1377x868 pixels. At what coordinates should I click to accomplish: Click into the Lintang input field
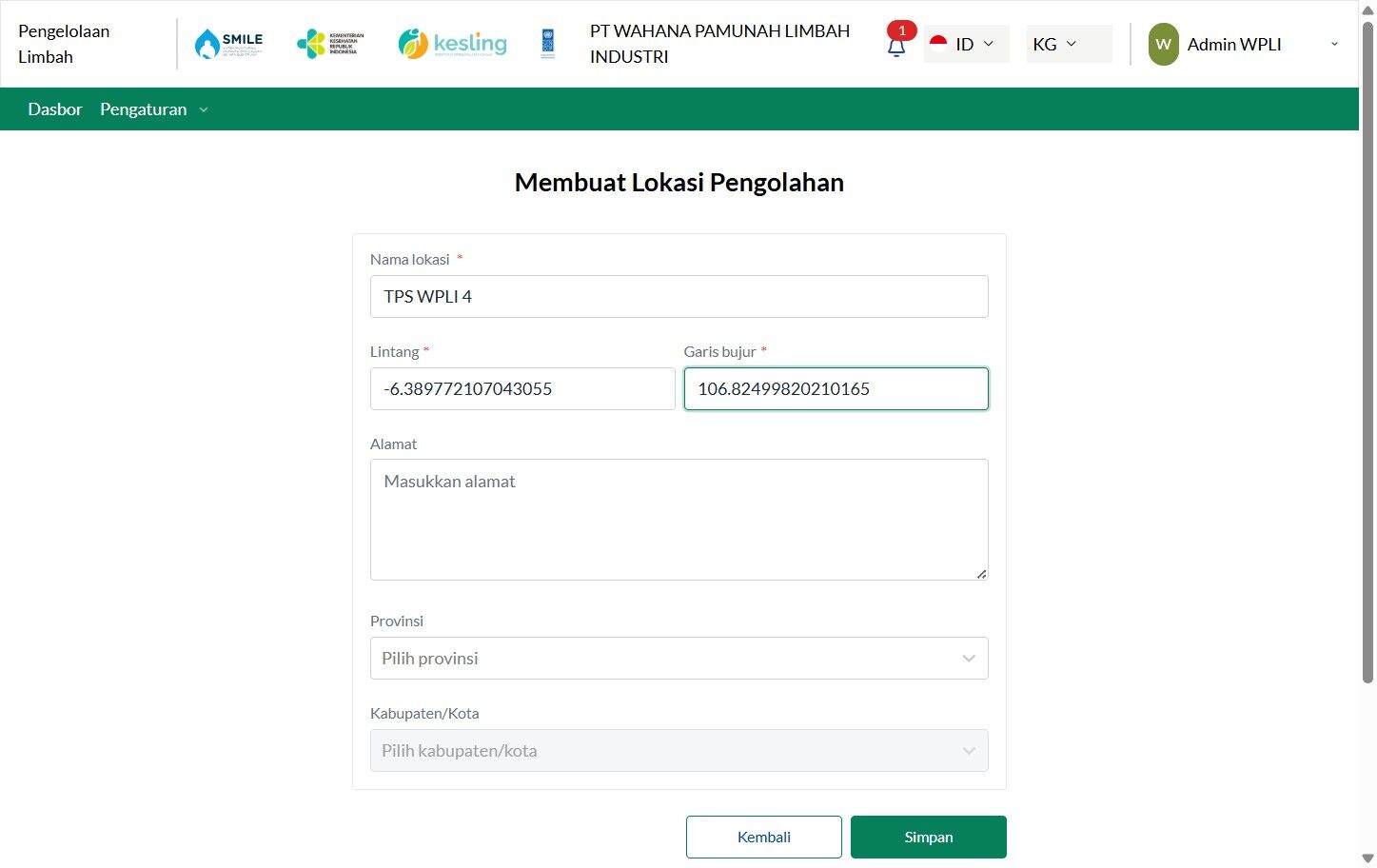522,389
